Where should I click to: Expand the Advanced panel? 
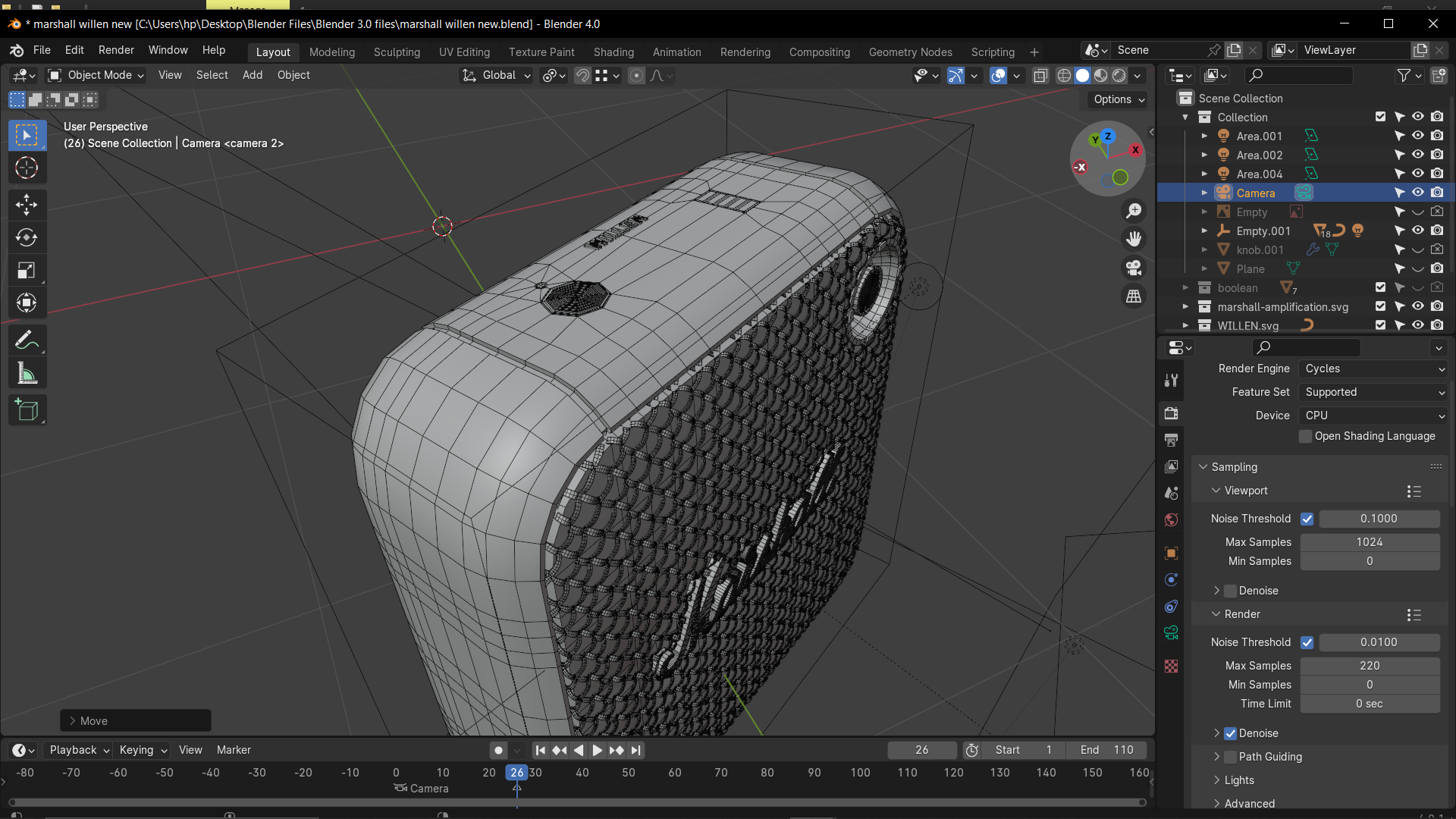tap(1249, 803)
